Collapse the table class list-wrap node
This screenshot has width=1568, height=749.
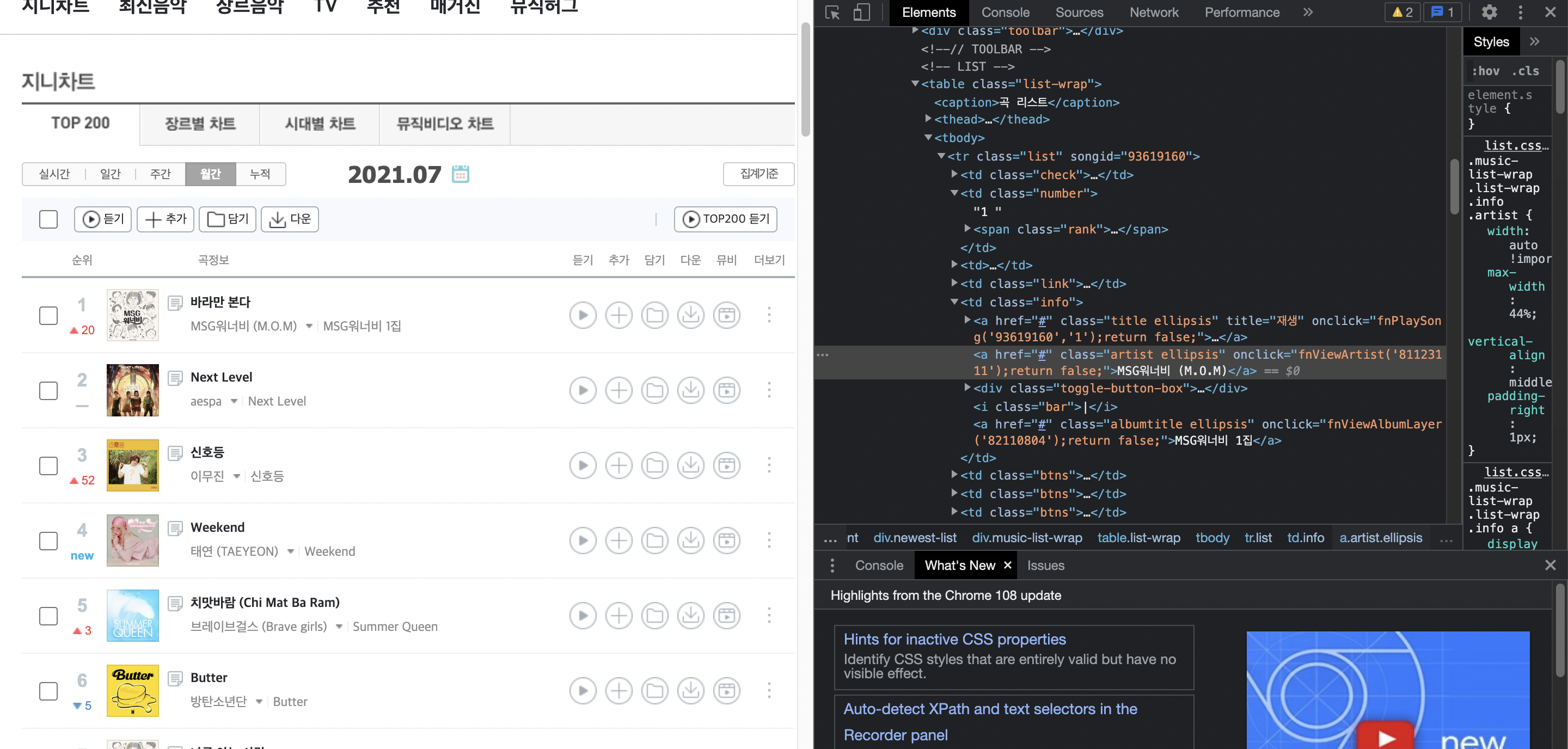[x=915, y=84]
